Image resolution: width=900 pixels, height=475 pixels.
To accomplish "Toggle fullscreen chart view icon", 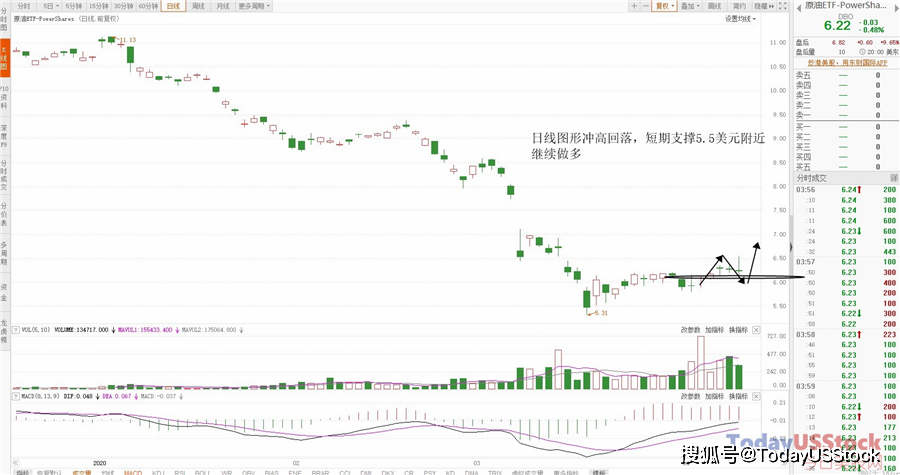I will (x=783, y=6).
